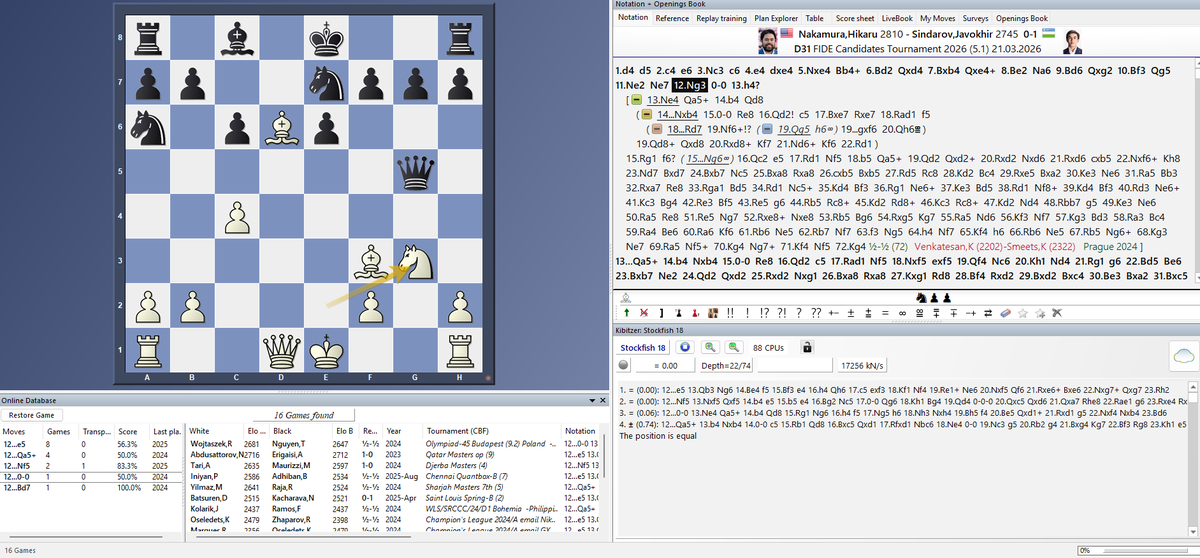This screenshot has height=558, width=1200.
Task: Click the '??' blunder symbol
Action: point(817,312)
